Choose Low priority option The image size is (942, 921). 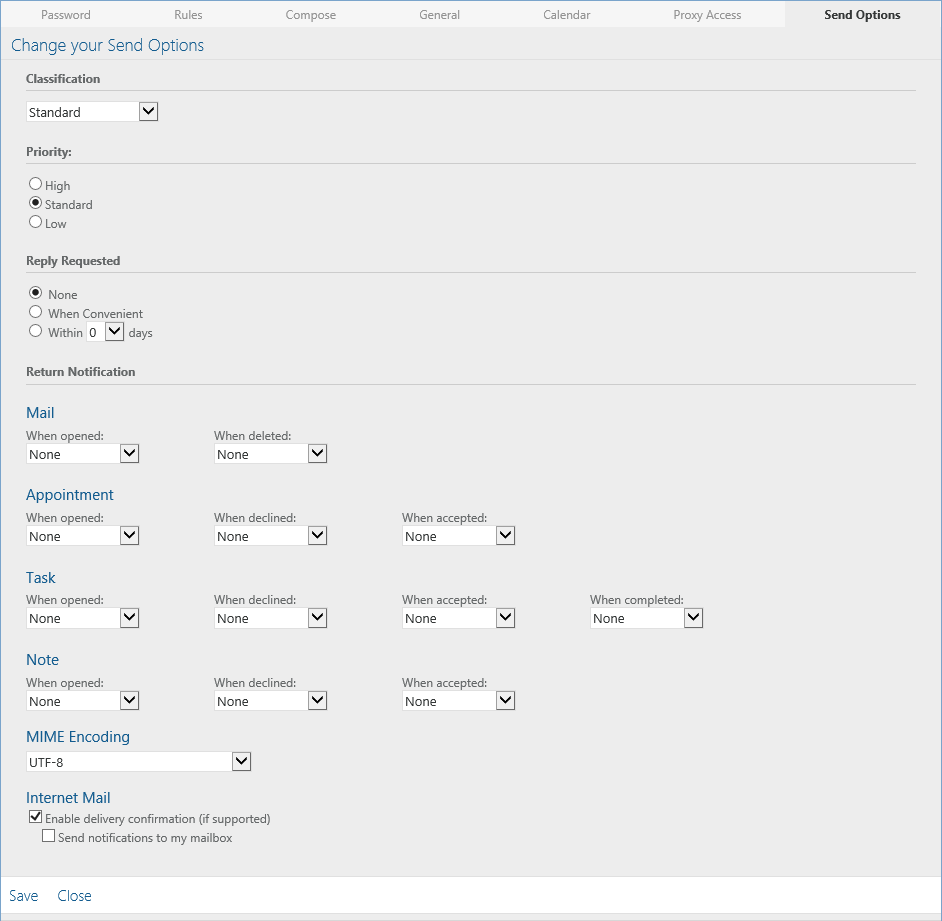coord(35,222)
